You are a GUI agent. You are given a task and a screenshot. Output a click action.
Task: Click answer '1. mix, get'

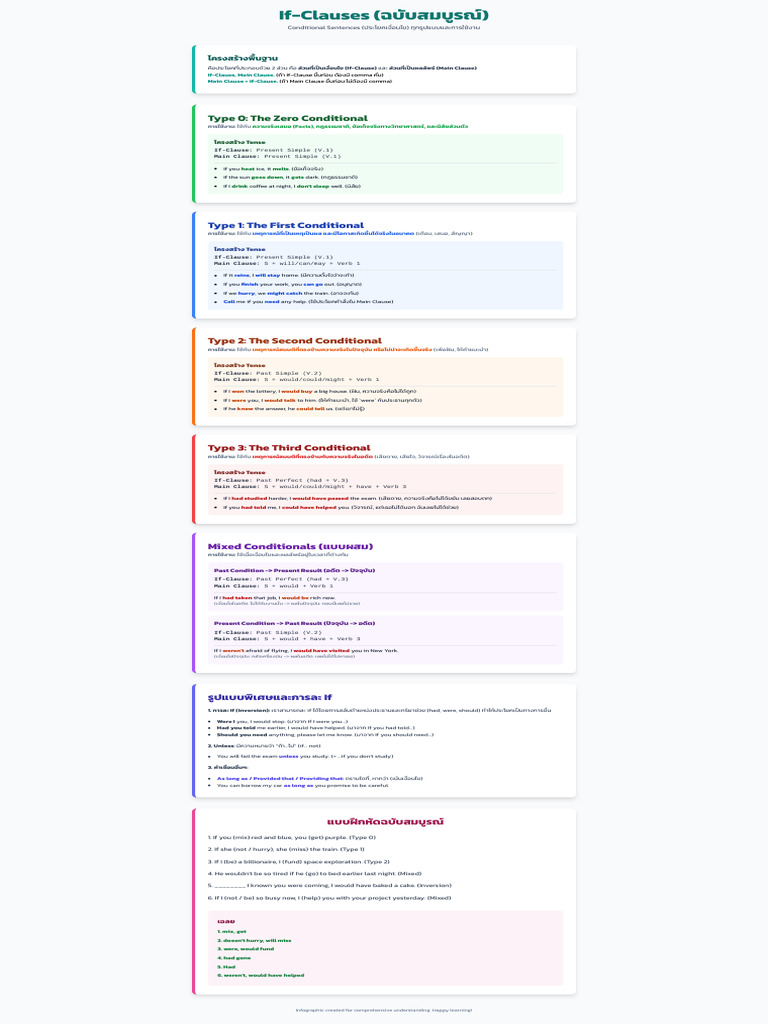coord(232,932)
